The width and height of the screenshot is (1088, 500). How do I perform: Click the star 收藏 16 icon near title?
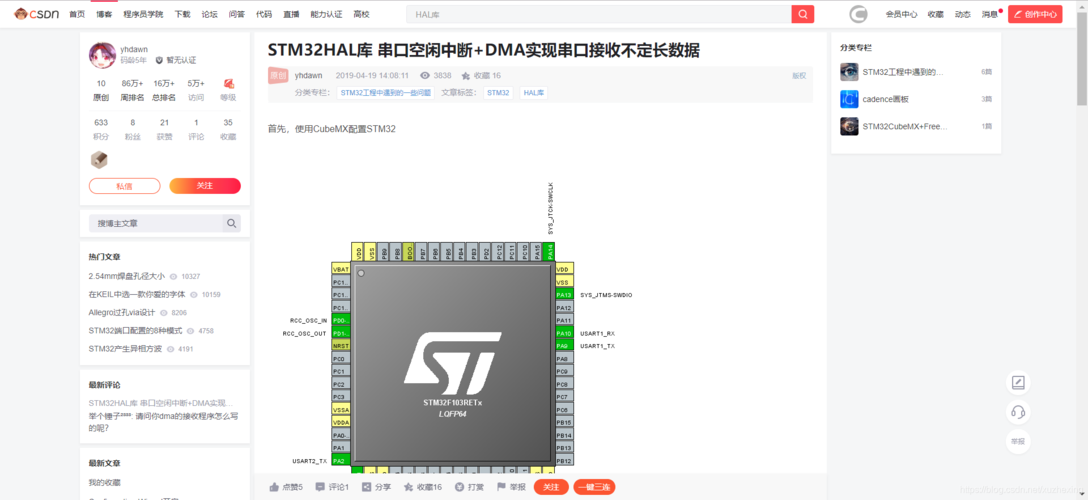tap(466, 76)
